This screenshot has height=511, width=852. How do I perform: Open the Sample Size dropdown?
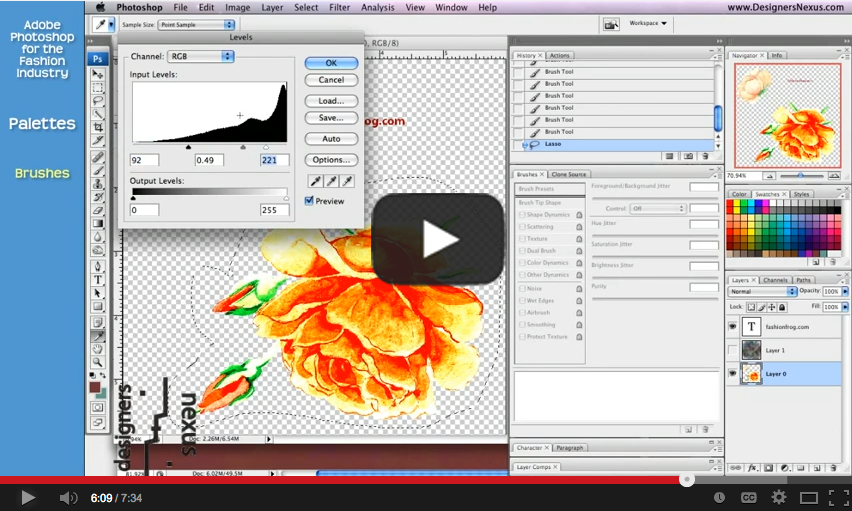196,24
